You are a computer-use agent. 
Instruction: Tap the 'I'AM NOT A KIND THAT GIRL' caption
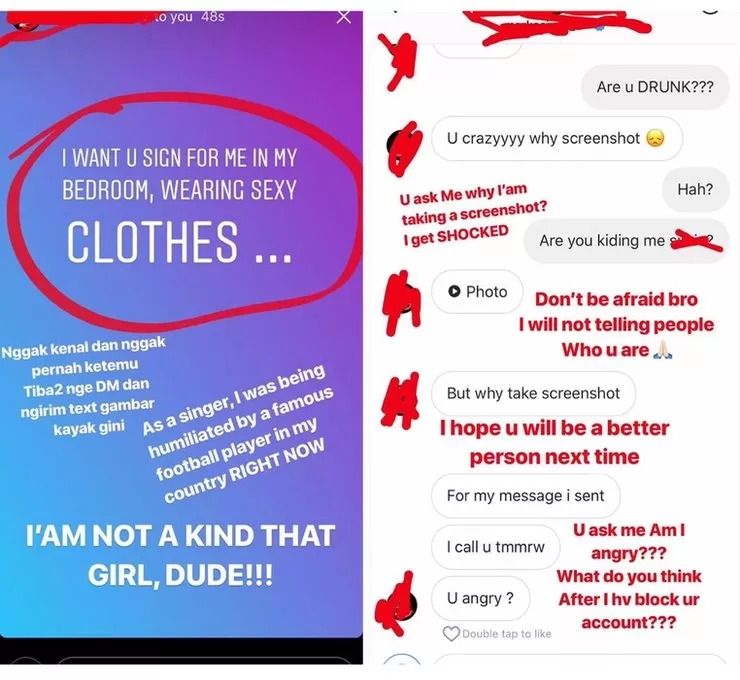coord(180,555)
